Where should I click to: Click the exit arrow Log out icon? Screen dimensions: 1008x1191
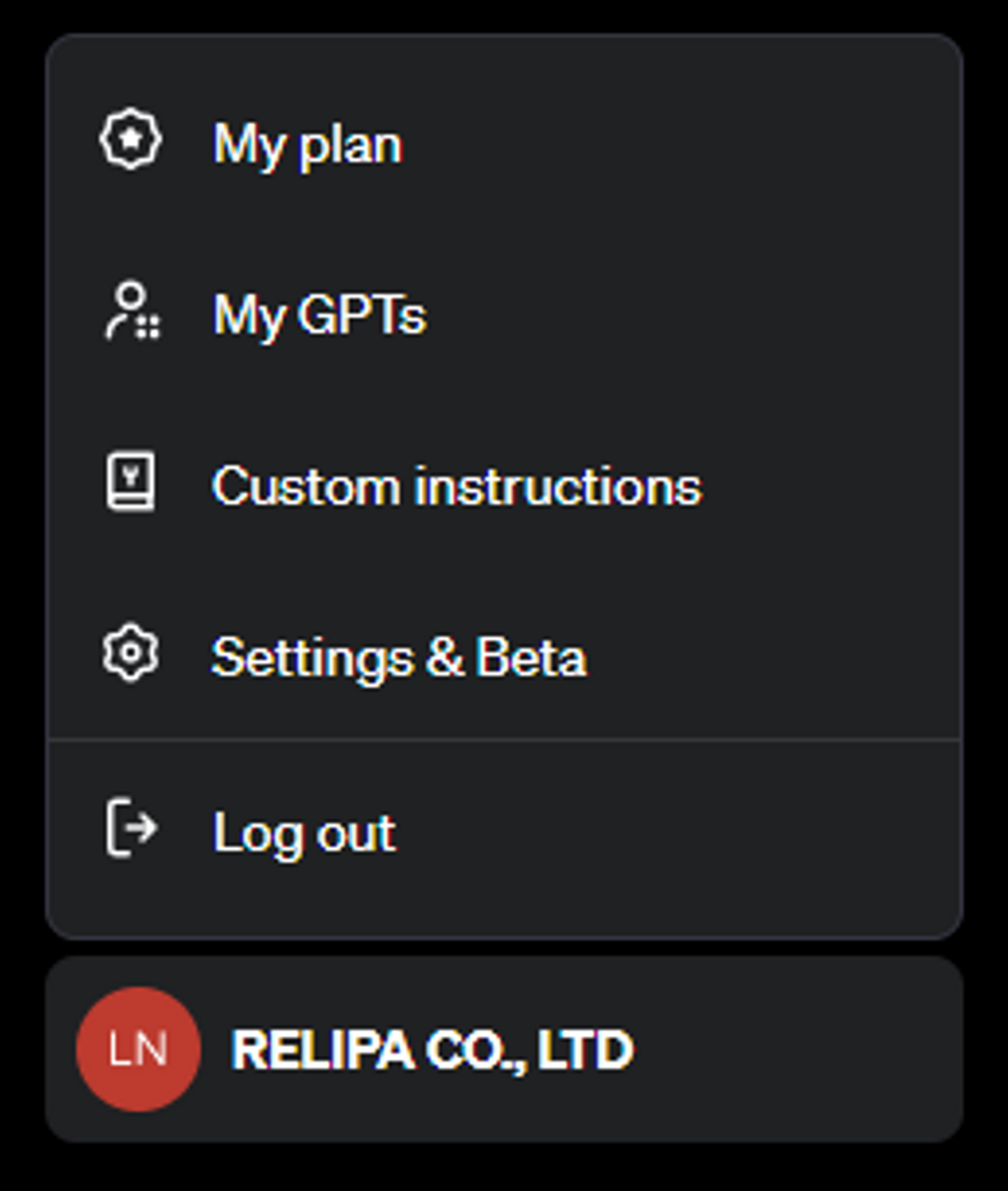(131, 828)
